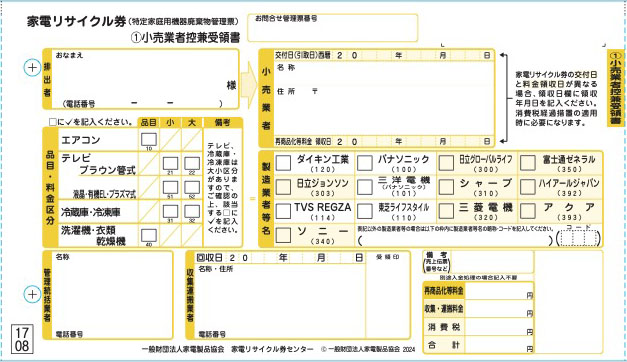627x362 pixels.
Task: Click the 収集運搬業者 電話番号 field
Action: coord(280,334)
